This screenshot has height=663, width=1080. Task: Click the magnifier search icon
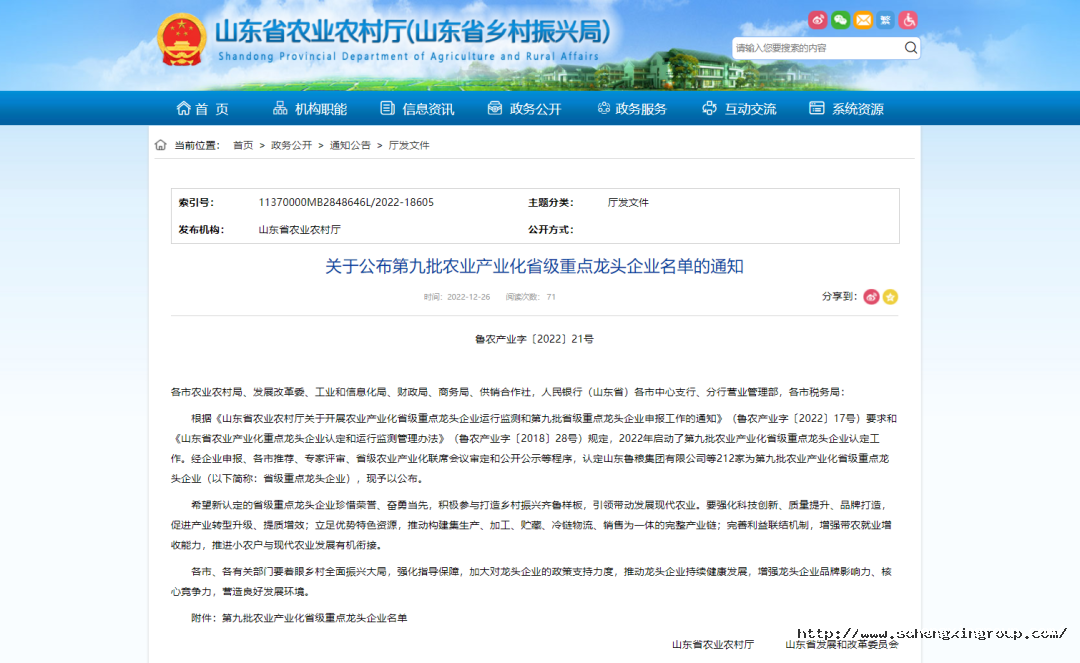click(910, 48)
